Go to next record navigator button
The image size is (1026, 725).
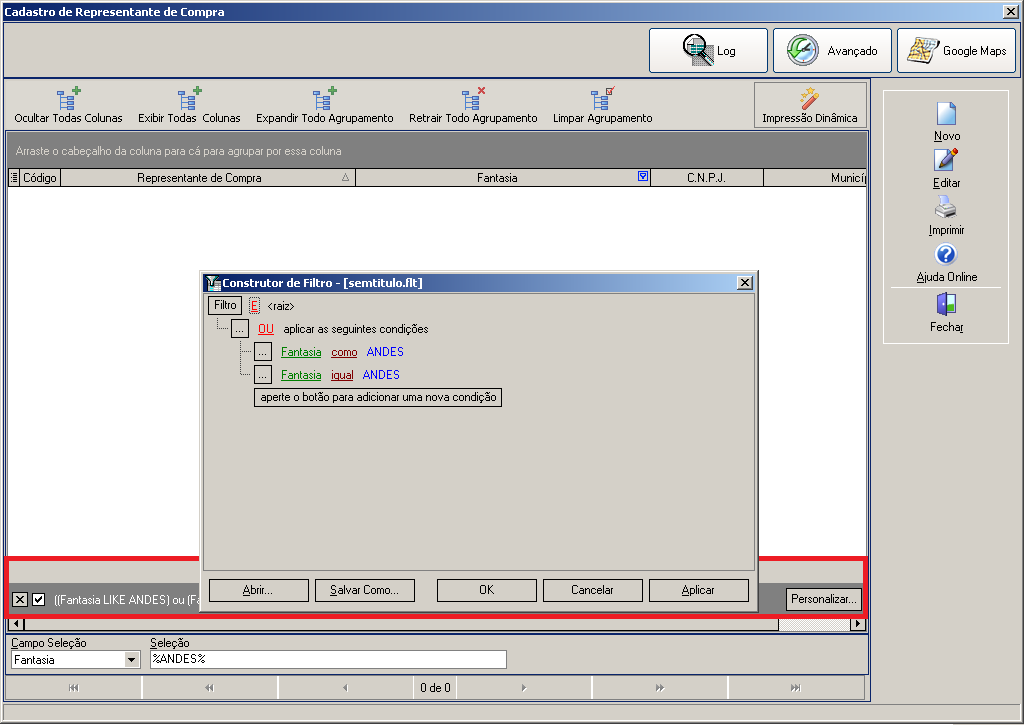click(523, 688)
